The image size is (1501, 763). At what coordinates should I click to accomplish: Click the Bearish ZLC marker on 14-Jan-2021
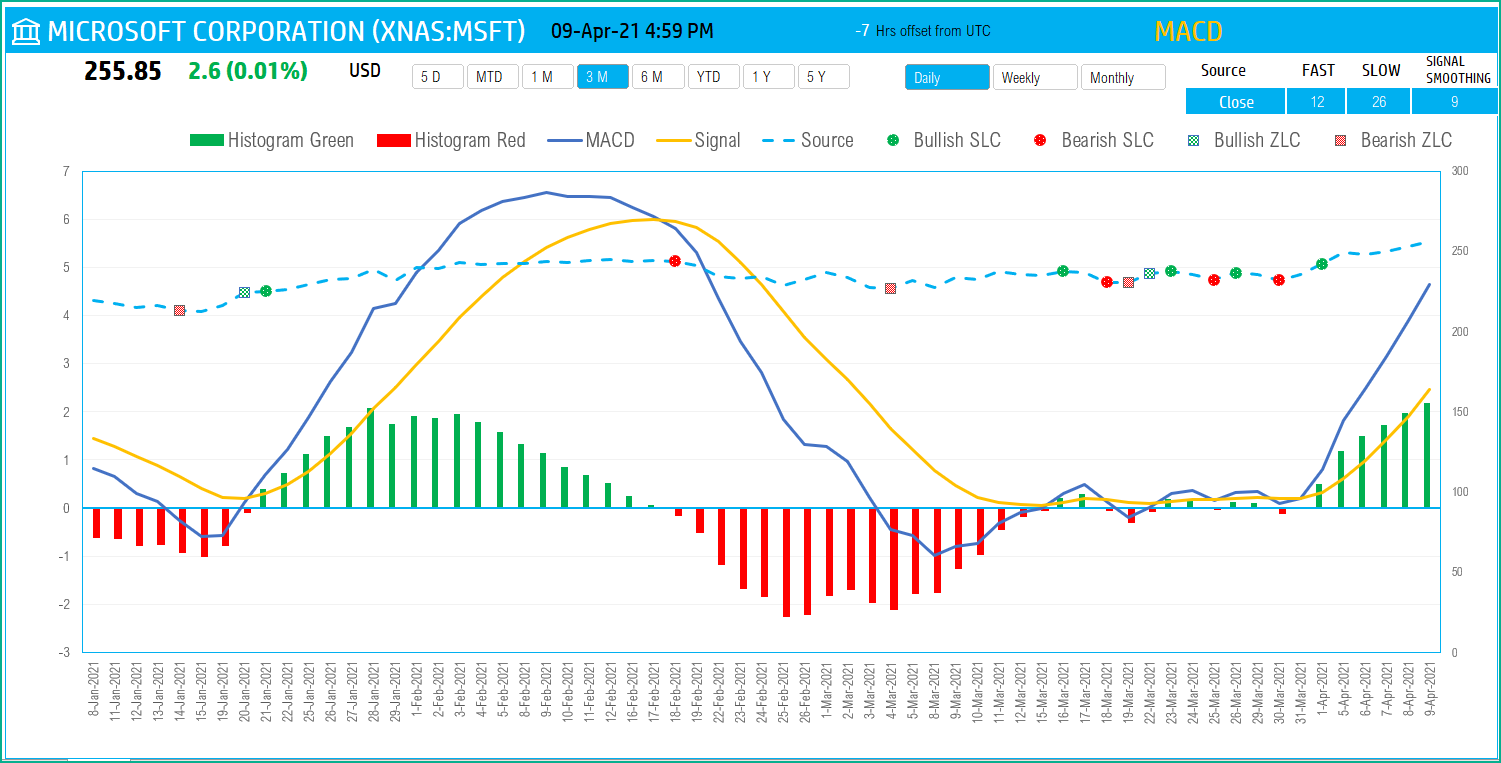click(179, 310)
